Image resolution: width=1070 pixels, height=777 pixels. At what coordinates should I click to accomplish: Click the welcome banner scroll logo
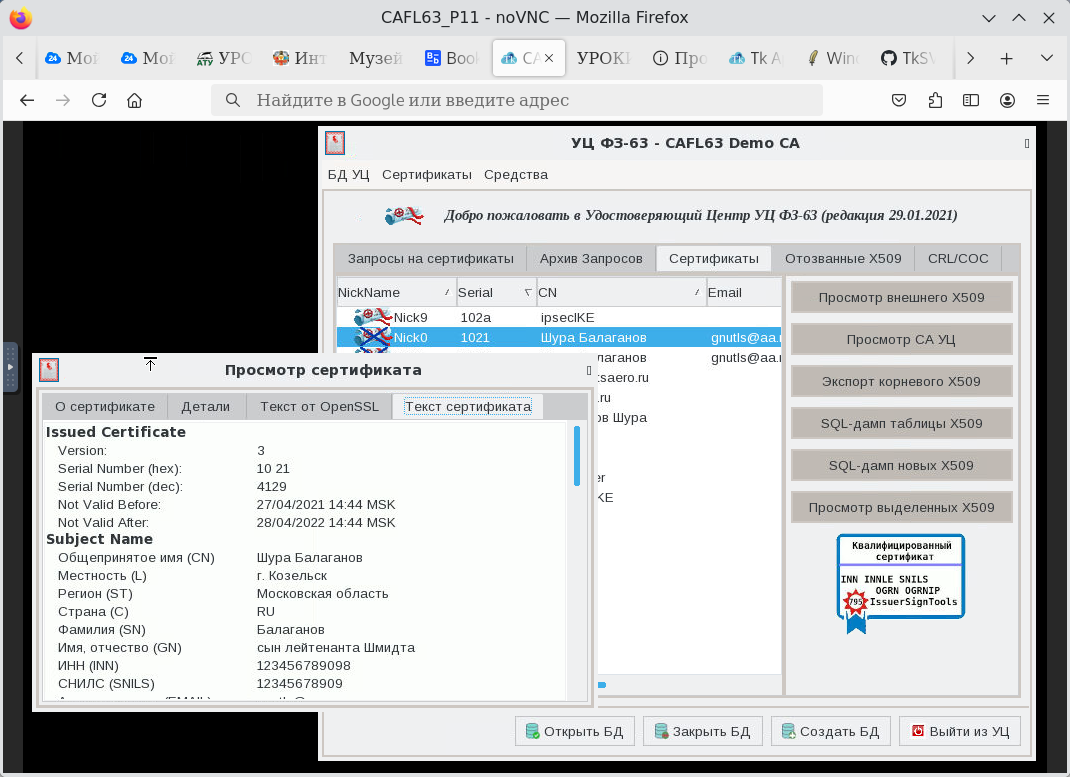point(404,216)
